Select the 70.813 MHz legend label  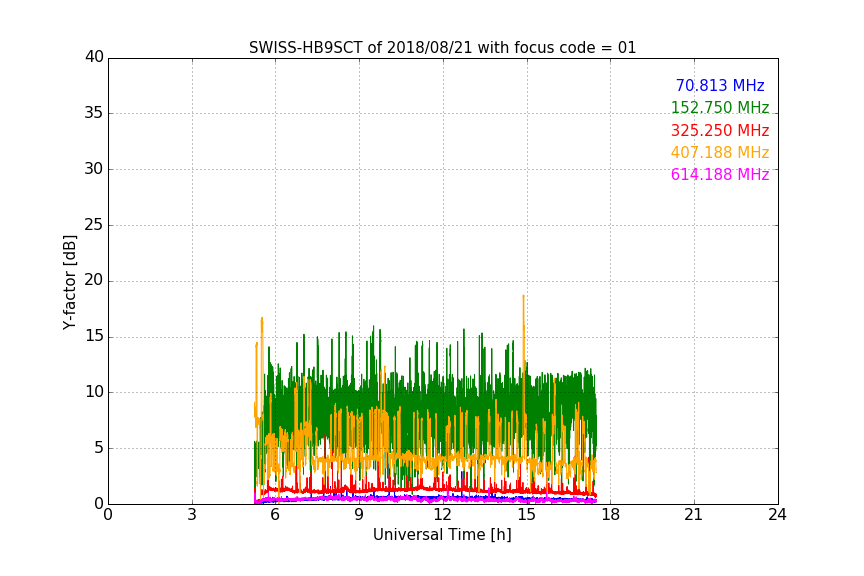tap(720, 85)
